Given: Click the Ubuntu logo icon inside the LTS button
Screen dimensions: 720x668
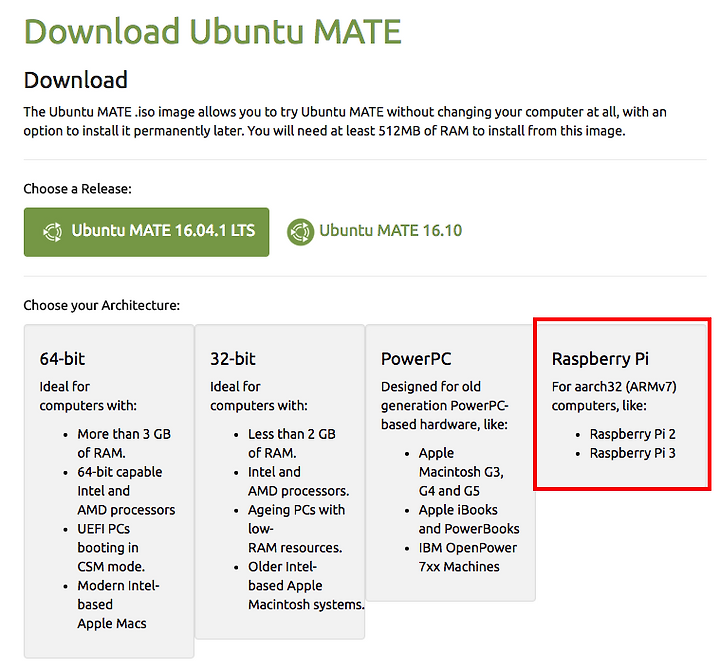Looking at the screenshot, I should tap(52, 232).
